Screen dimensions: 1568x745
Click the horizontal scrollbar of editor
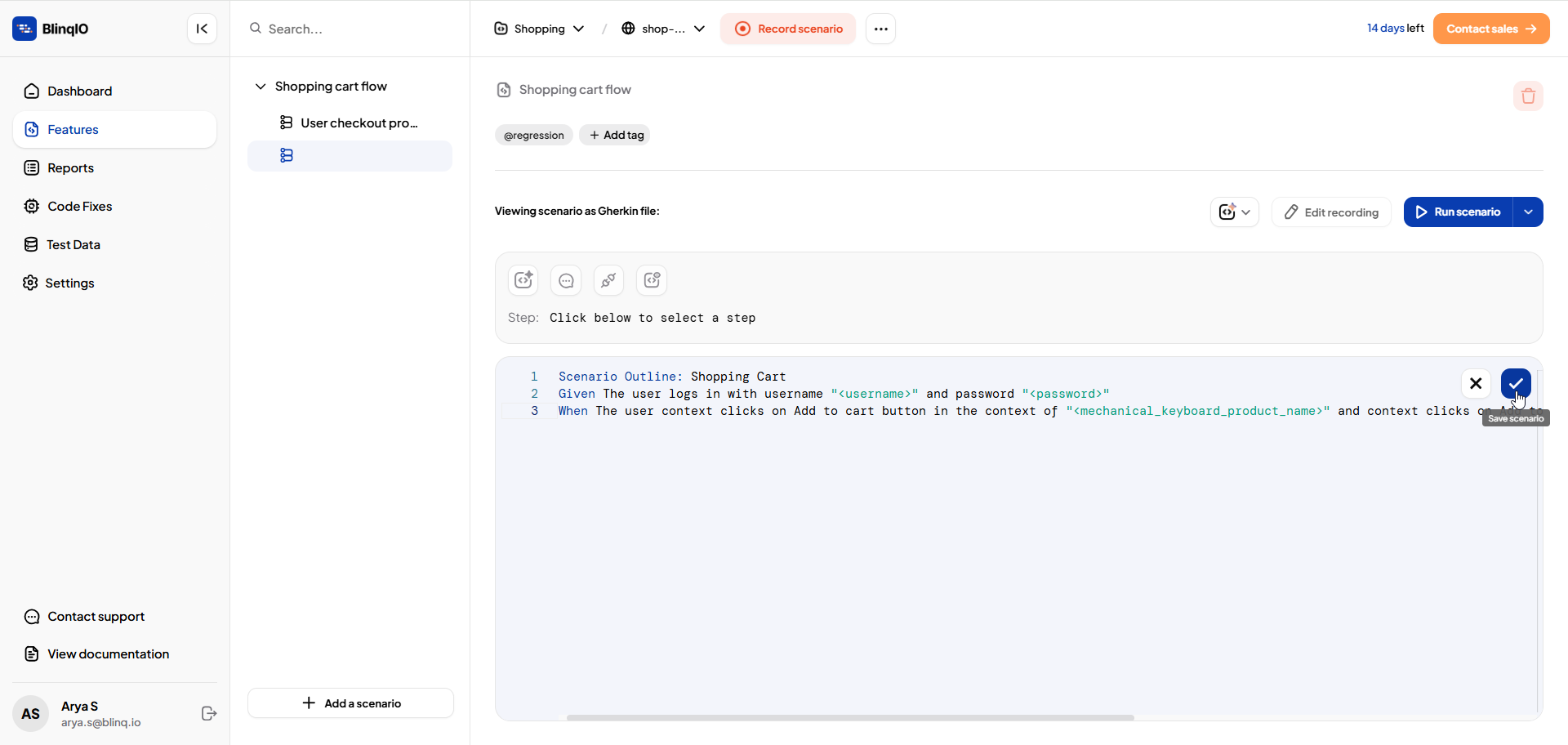850,717
